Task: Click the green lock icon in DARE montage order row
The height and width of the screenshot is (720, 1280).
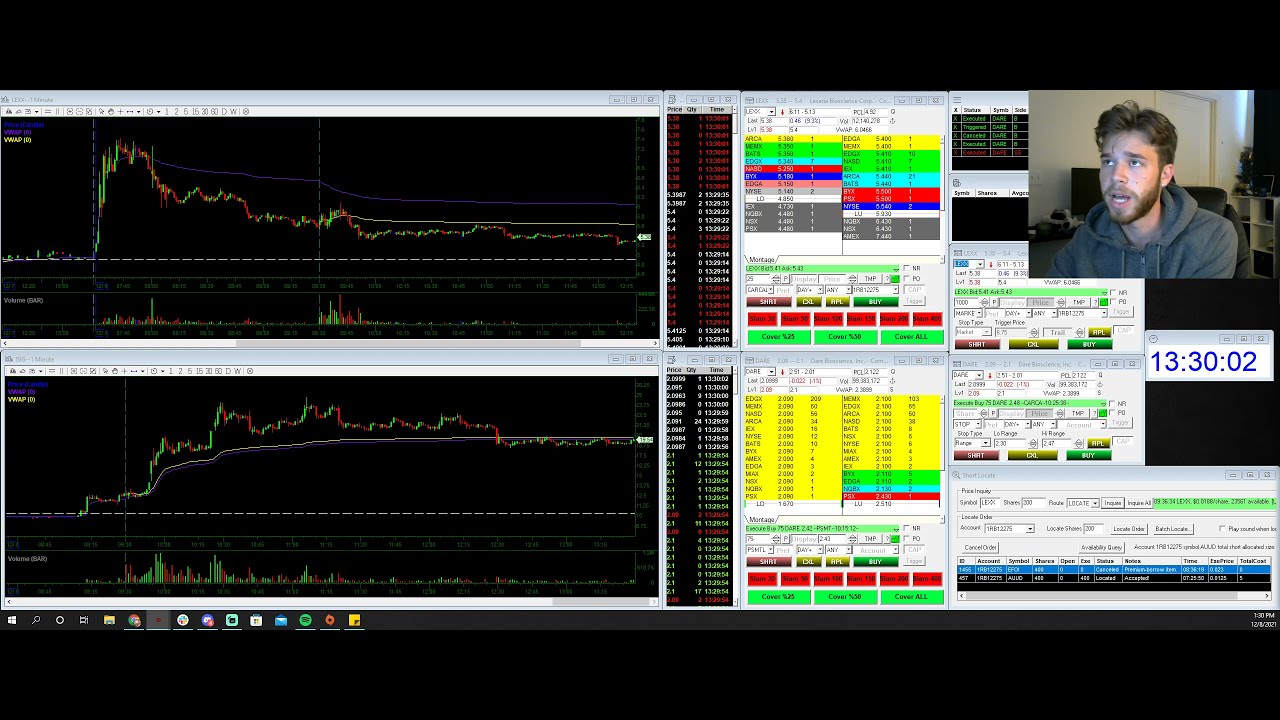Action: (x=895, y=539)
